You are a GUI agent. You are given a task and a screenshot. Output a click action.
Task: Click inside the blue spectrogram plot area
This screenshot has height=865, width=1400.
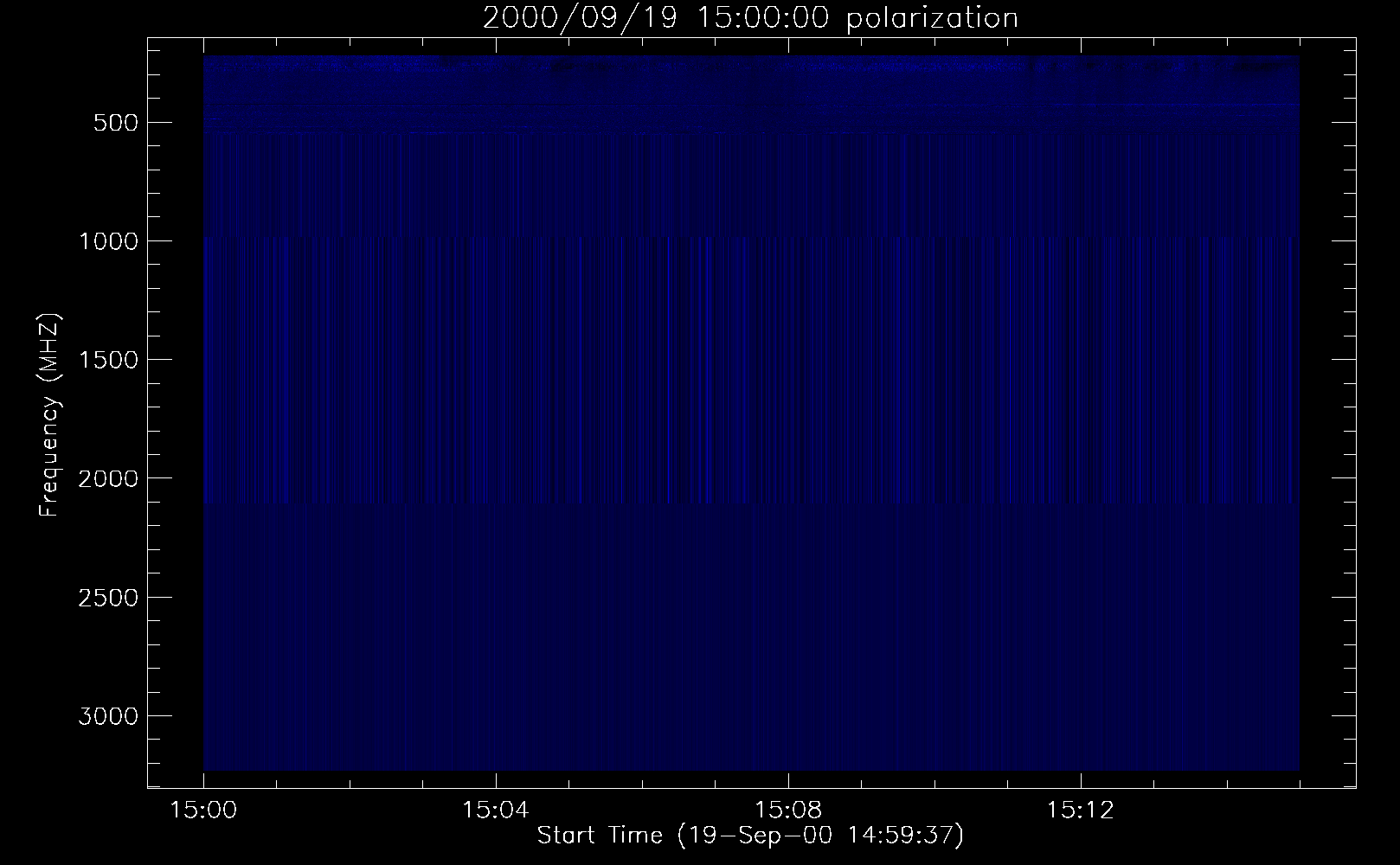point(751,413)
